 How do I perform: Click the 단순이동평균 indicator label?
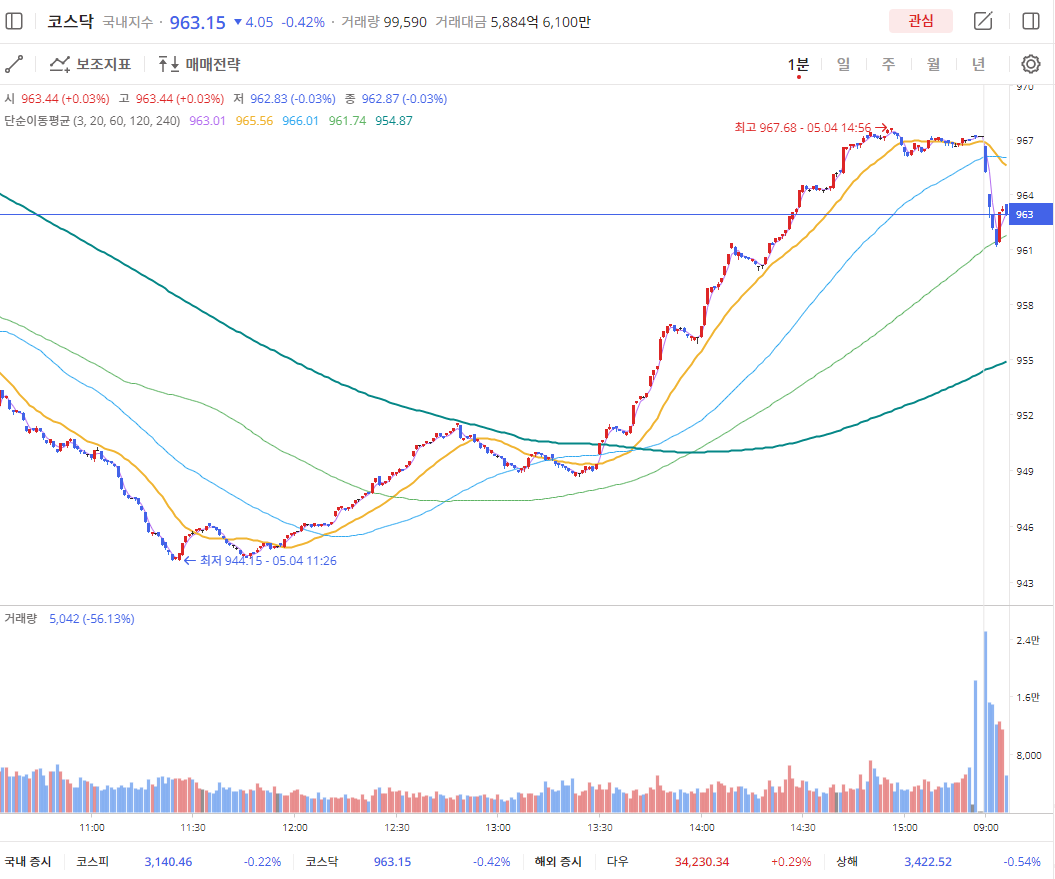tap(92, 121)
